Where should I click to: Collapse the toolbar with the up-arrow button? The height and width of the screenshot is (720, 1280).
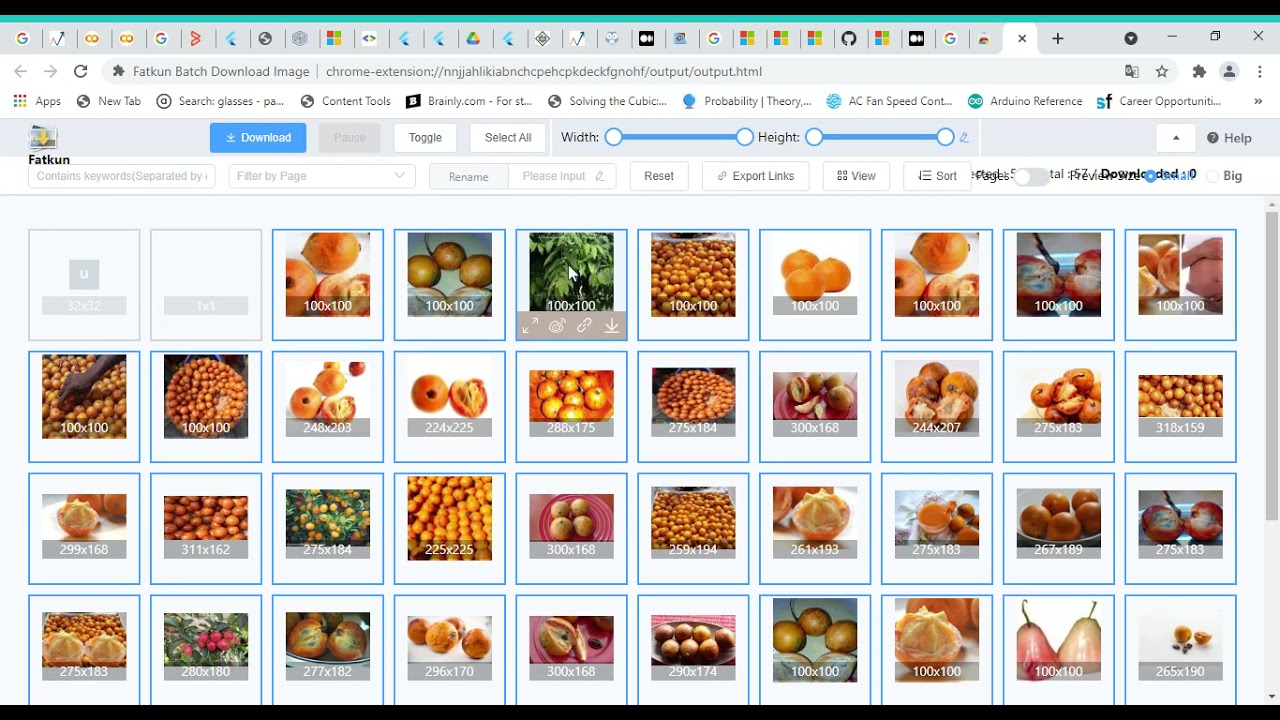[1176, 138]
